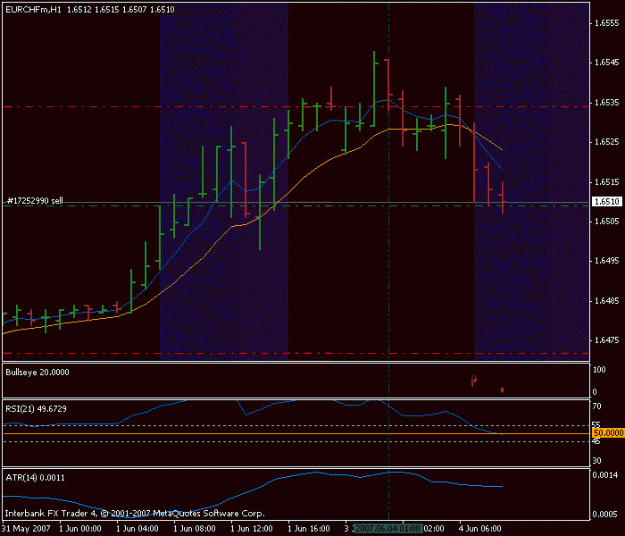625x536 pixels.
Task: Click the 1 Jun 00:00 time label
Action: point(80,529)
